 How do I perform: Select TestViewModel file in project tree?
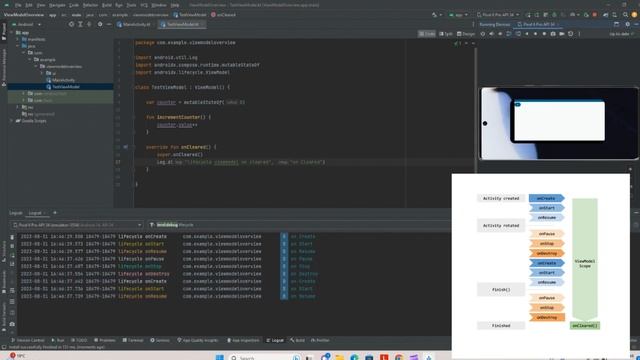(63, 87)
